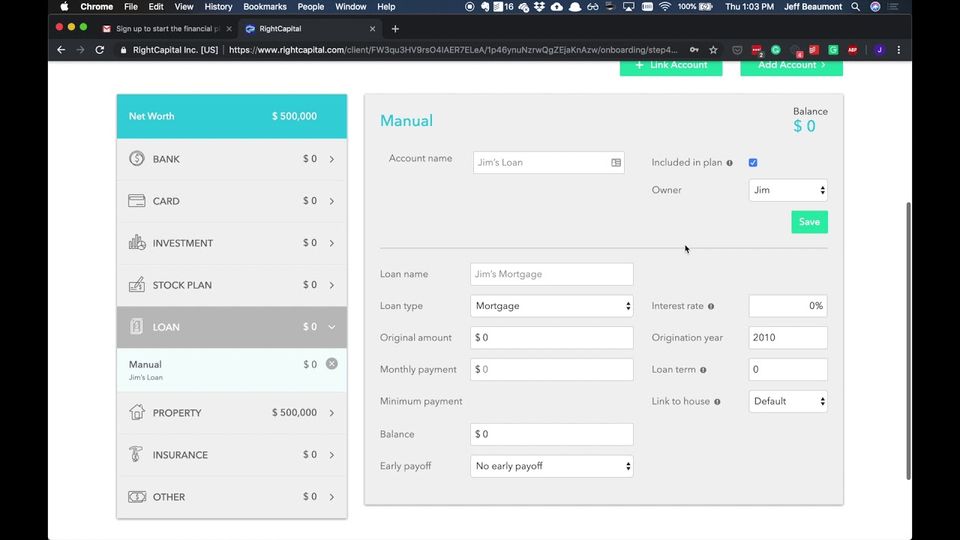Screen dimensions: 960x540
Task: Remove the Manual Jim's Loan account
Action: pyautogui.click(x=332, y=364)
